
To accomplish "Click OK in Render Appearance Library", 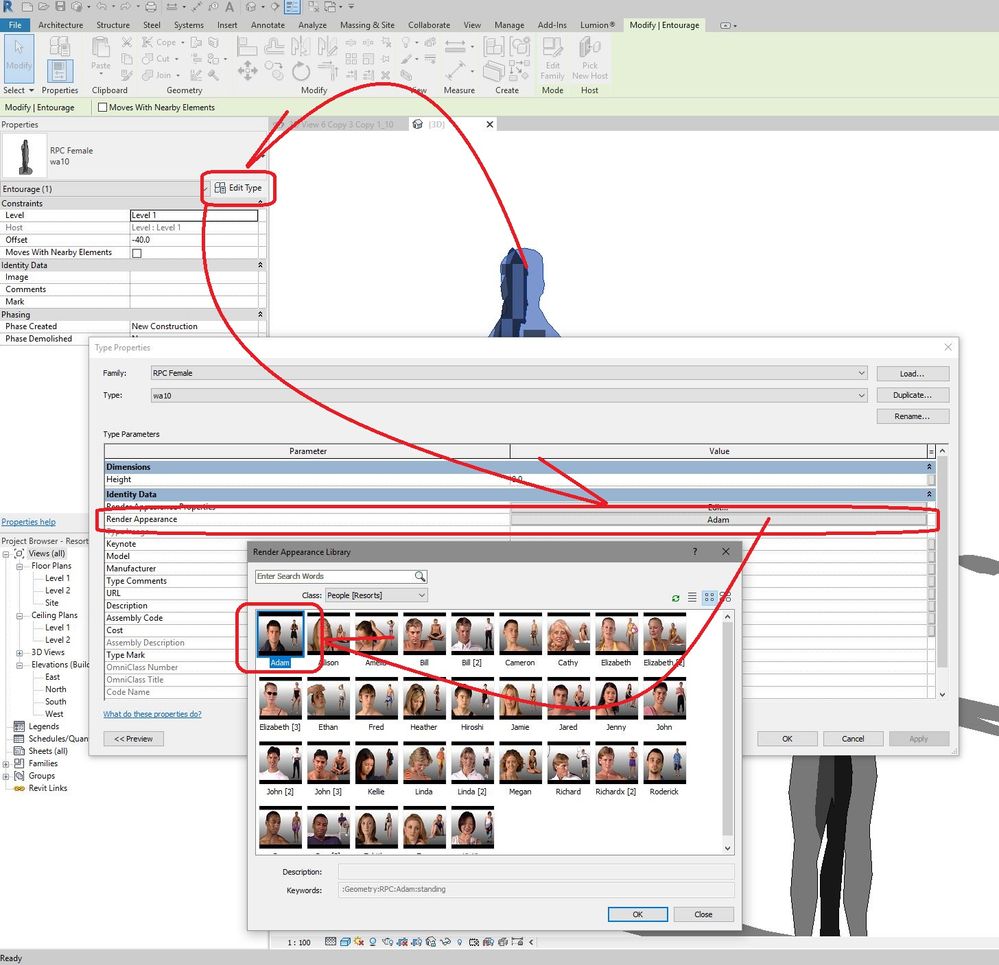I will pos(637,914).
